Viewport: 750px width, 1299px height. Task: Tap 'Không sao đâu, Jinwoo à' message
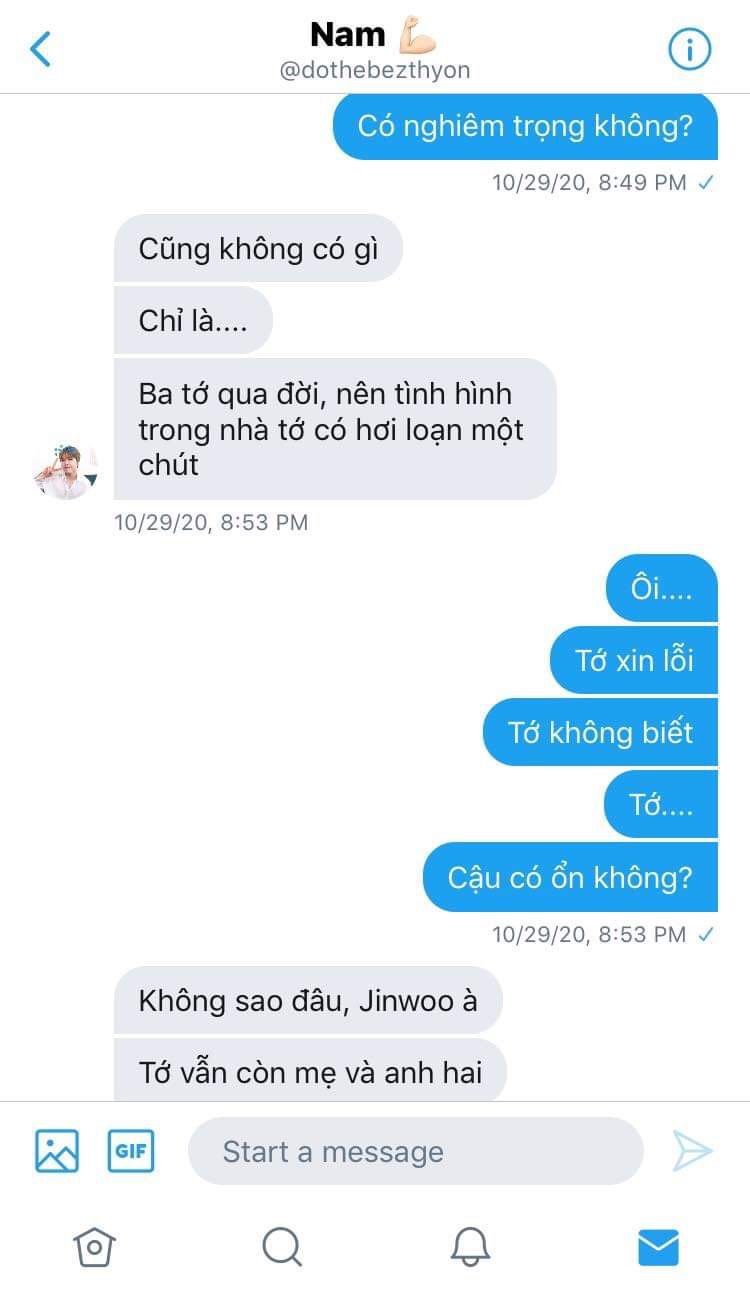coord(308,1000)
